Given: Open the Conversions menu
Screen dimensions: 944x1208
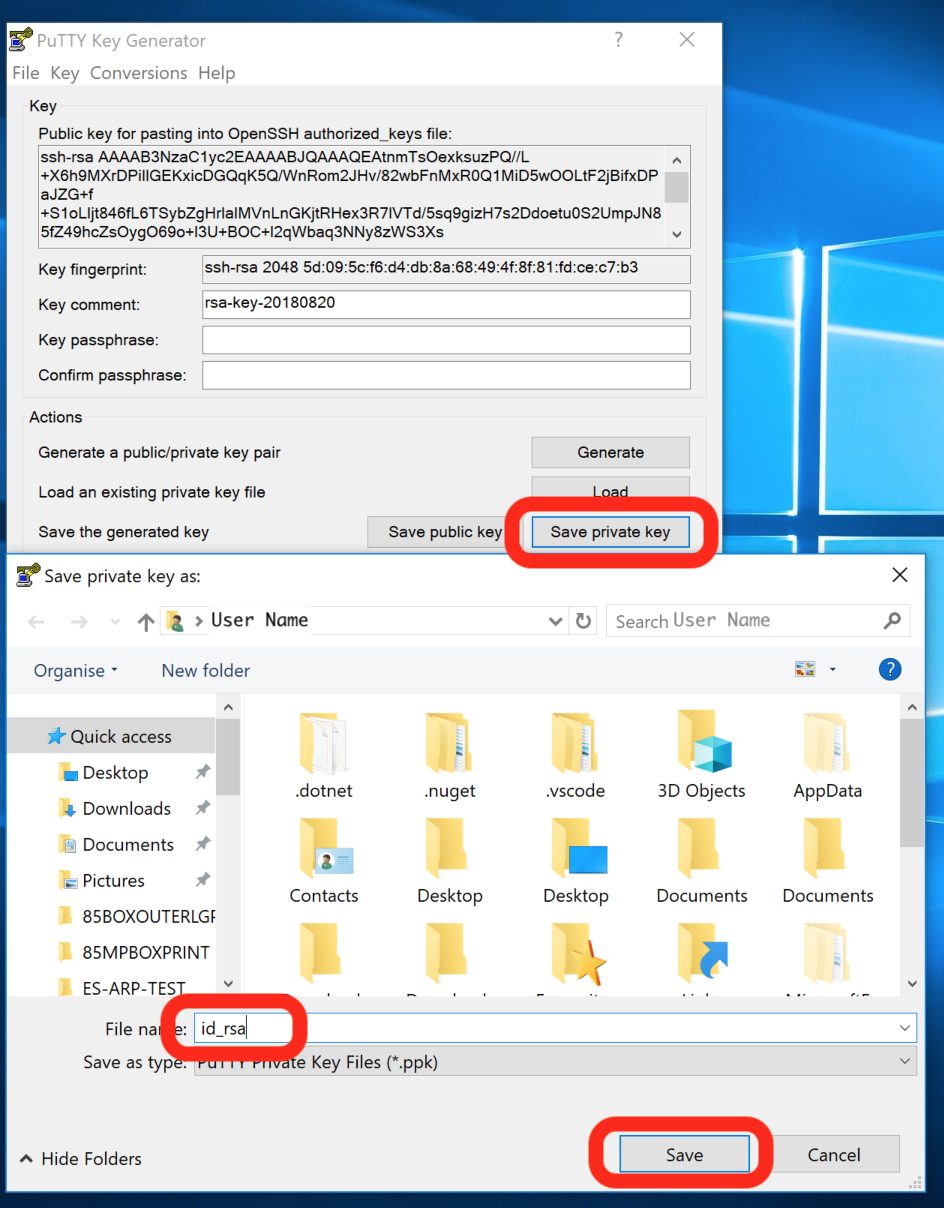Looking at the screenshot, I should (x=138, y=73).
